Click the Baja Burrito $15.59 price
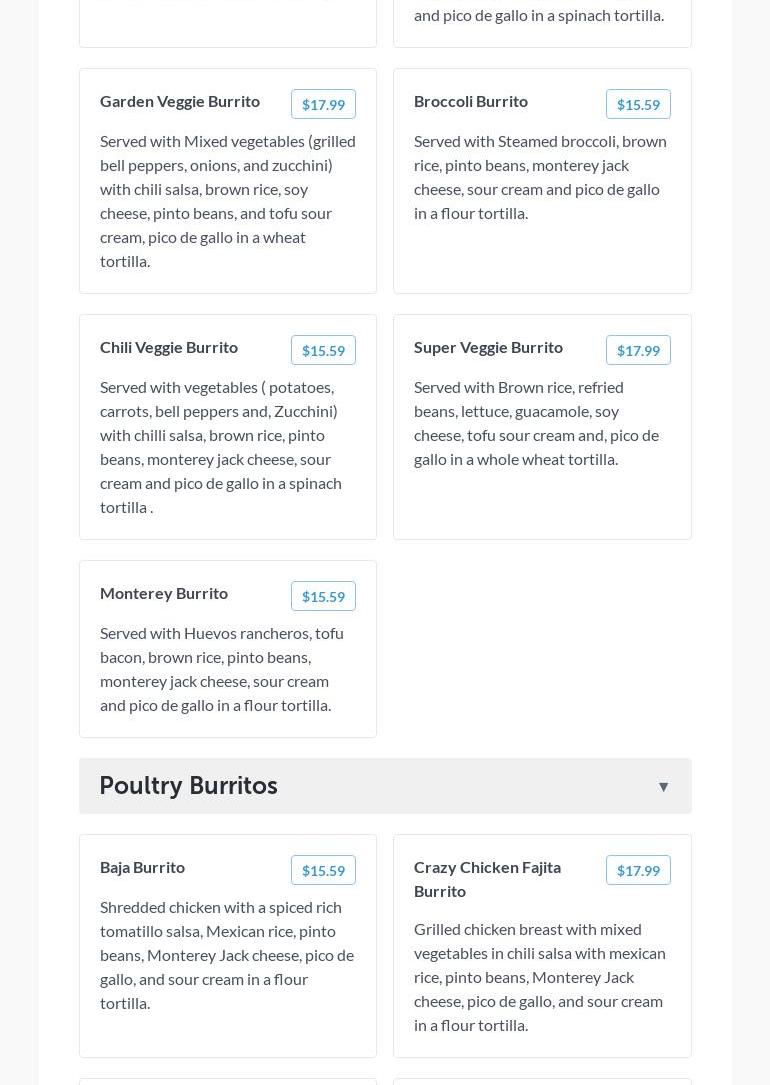The height and width of the screenshot is (1085, 770). click(323, 870)
